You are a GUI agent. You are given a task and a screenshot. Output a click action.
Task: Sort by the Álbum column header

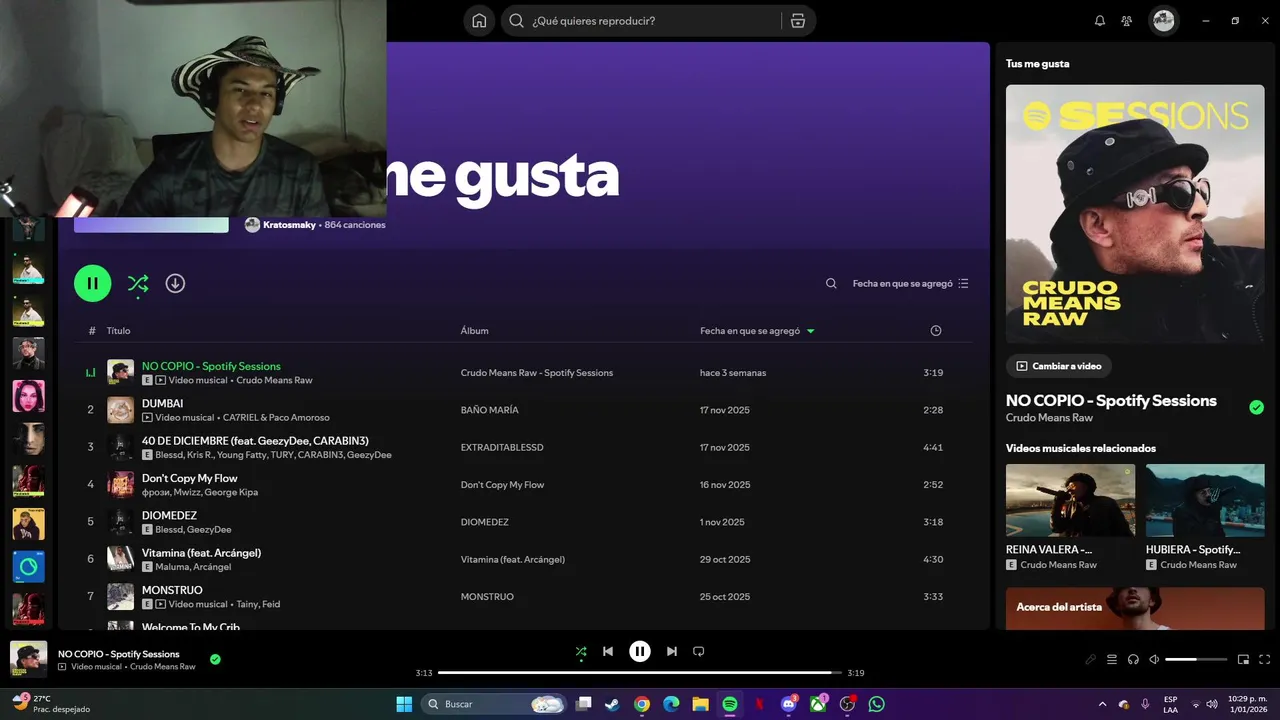click(474, 331)
